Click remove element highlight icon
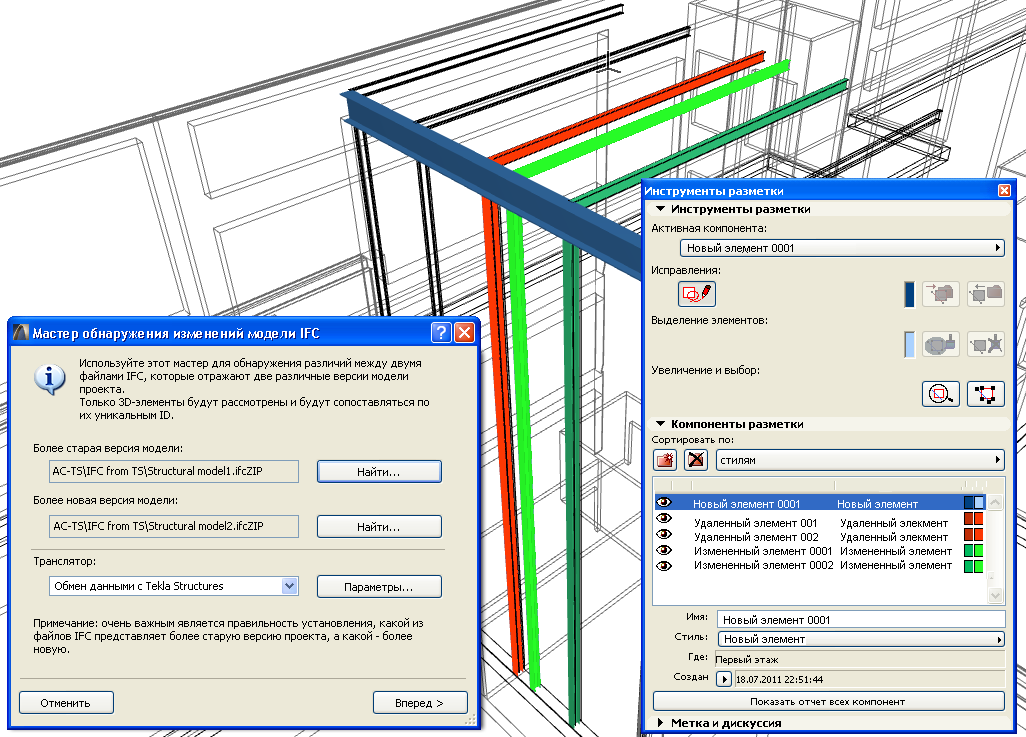The image size is (1026, 737). 986,344
